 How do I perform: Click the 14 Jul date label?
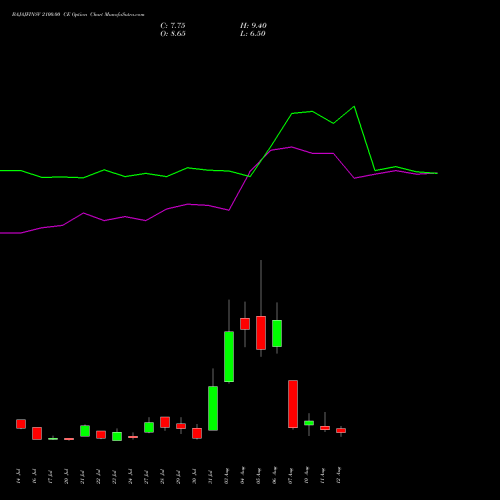point(18,476)
